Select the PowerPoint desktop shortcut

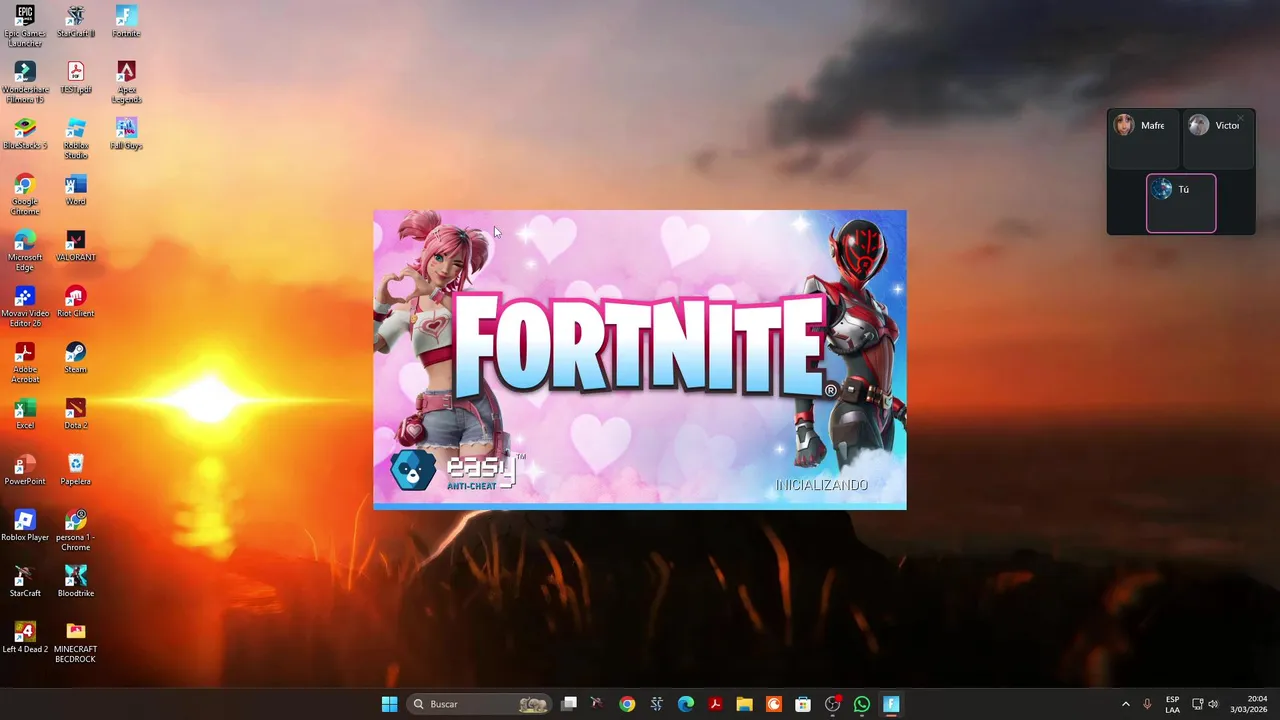(25, 470)
